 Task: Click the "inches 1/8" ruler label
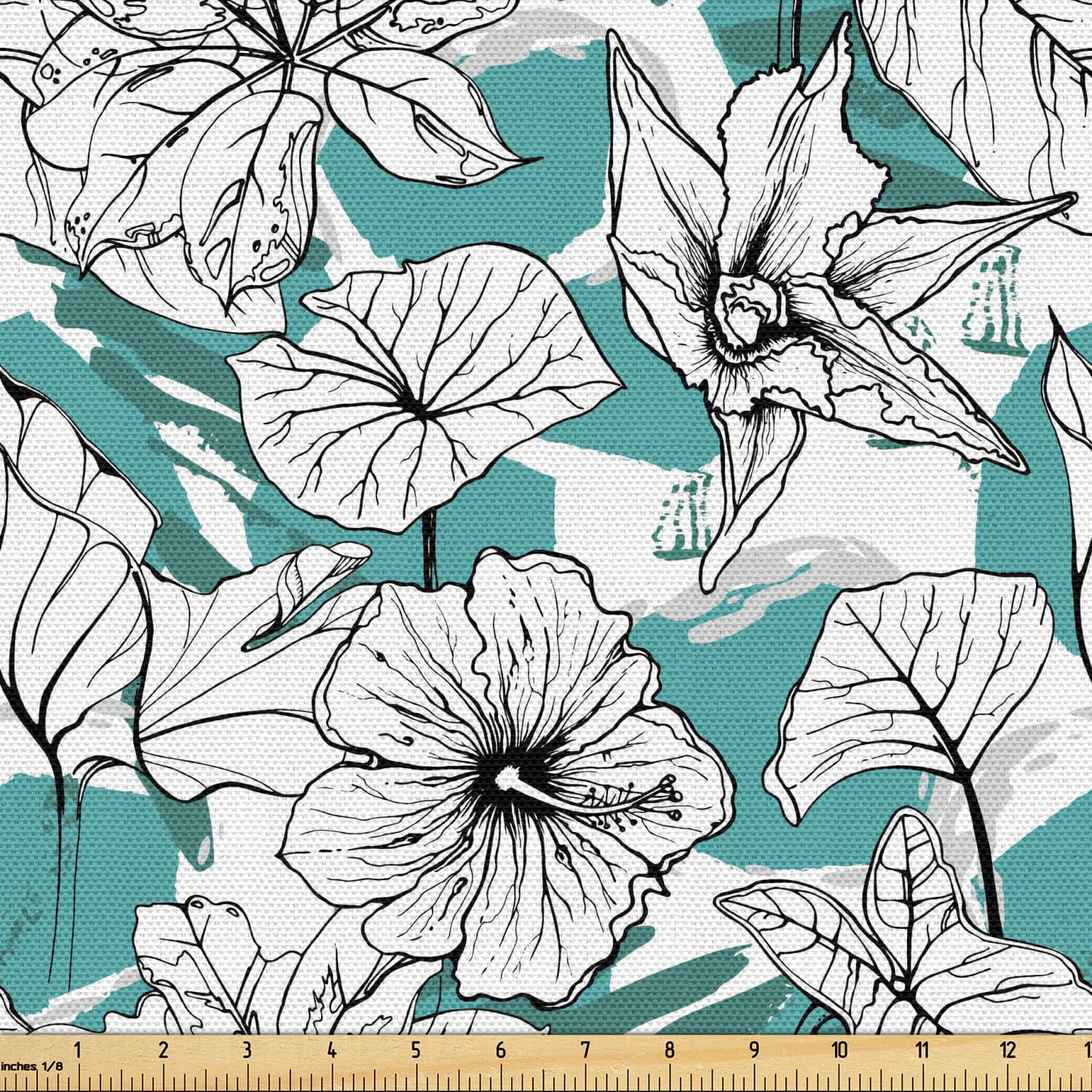[x=31, y=1065]
